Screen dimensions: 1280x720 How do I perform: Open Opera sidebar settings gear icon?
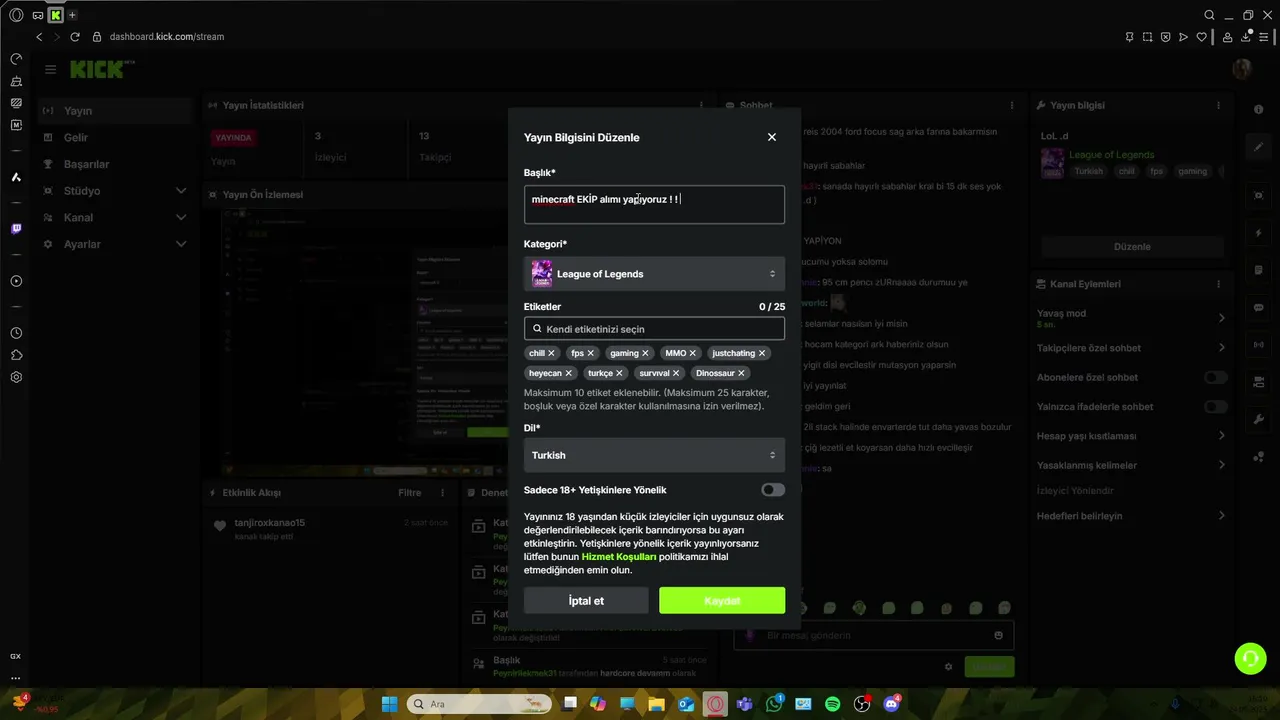(x=16, y=377)
